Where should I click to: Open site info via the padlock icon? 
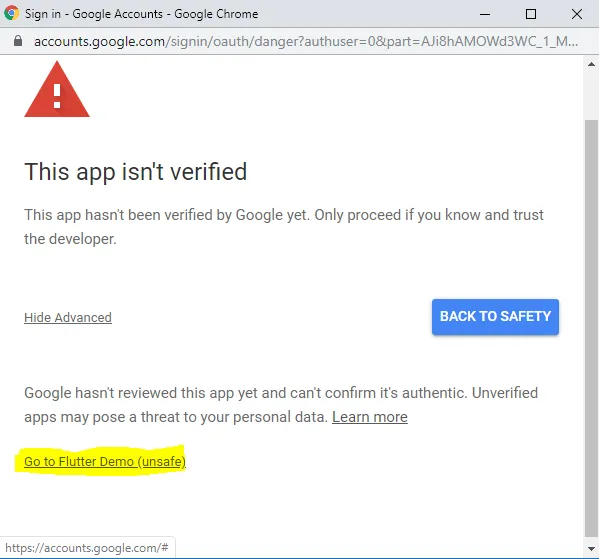[x=18, y=41]
